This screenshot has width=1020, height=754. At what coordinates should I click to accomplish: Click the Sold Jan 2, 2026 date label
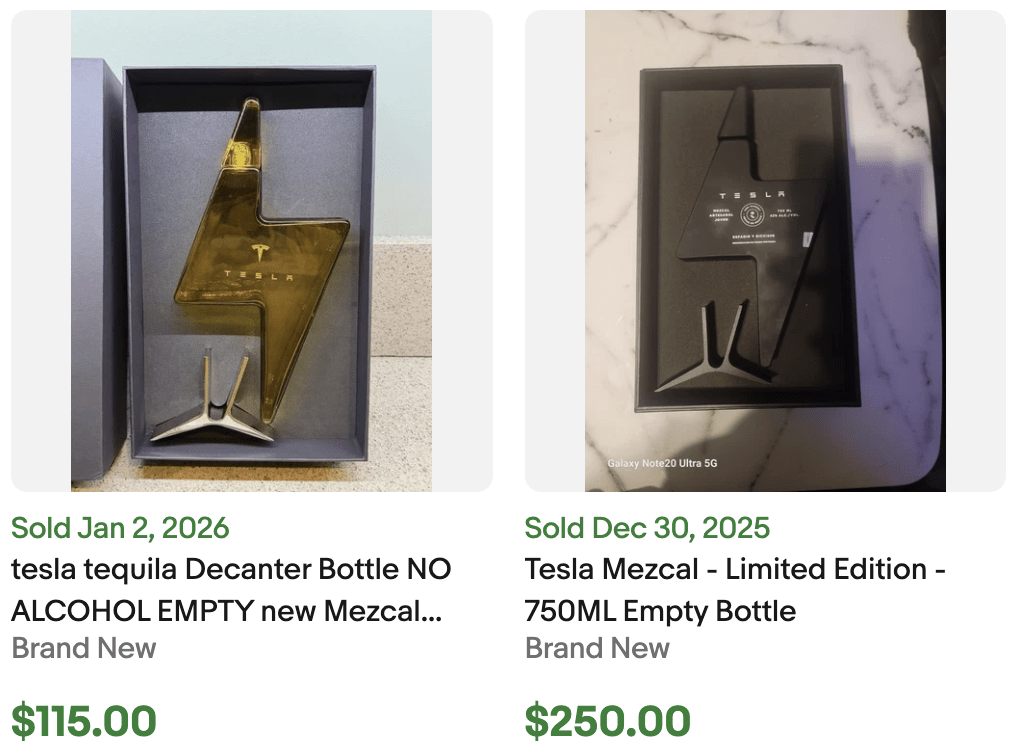pos(119,527)
